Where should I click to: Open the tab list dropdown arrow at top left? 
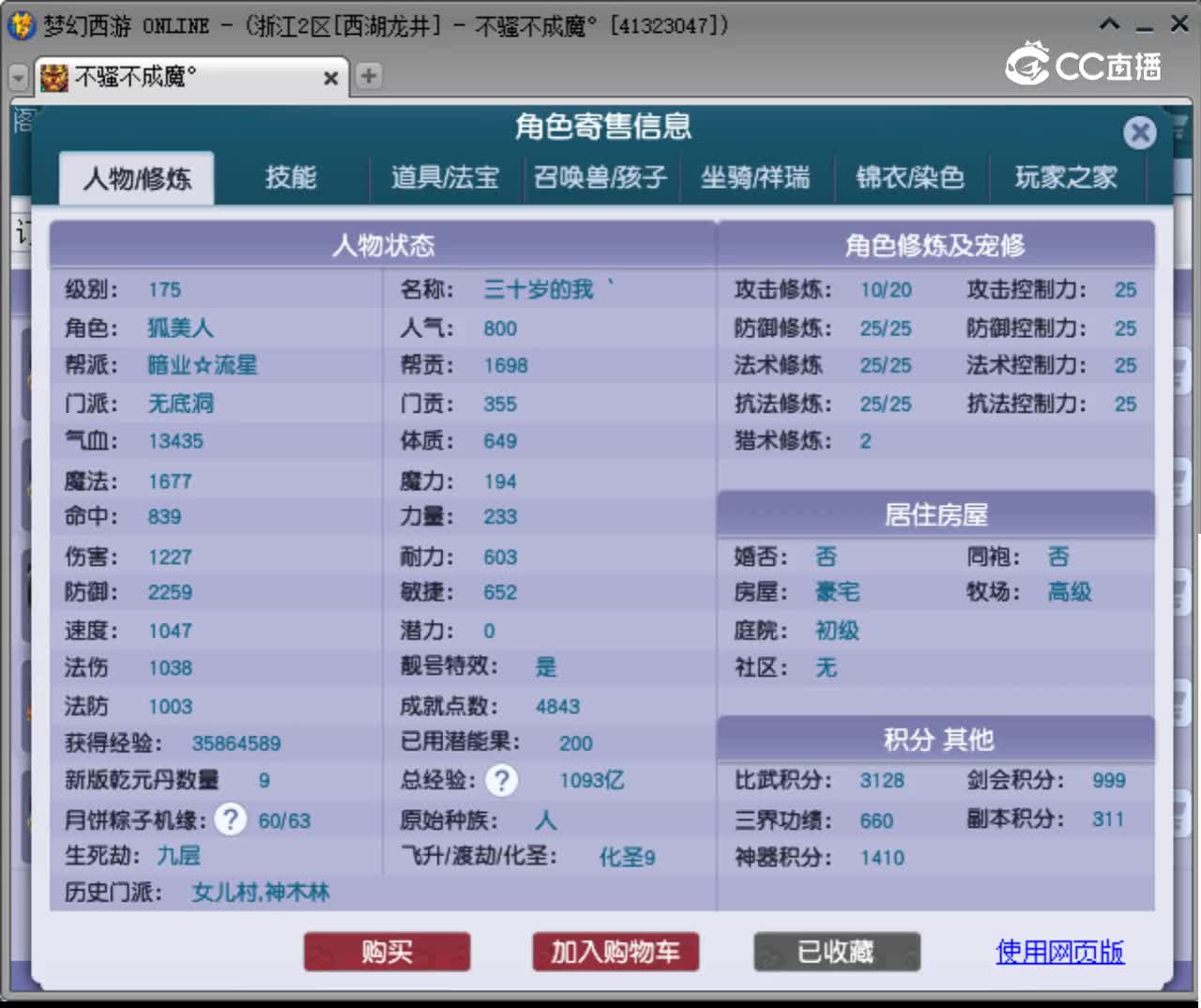click(18, 77)
